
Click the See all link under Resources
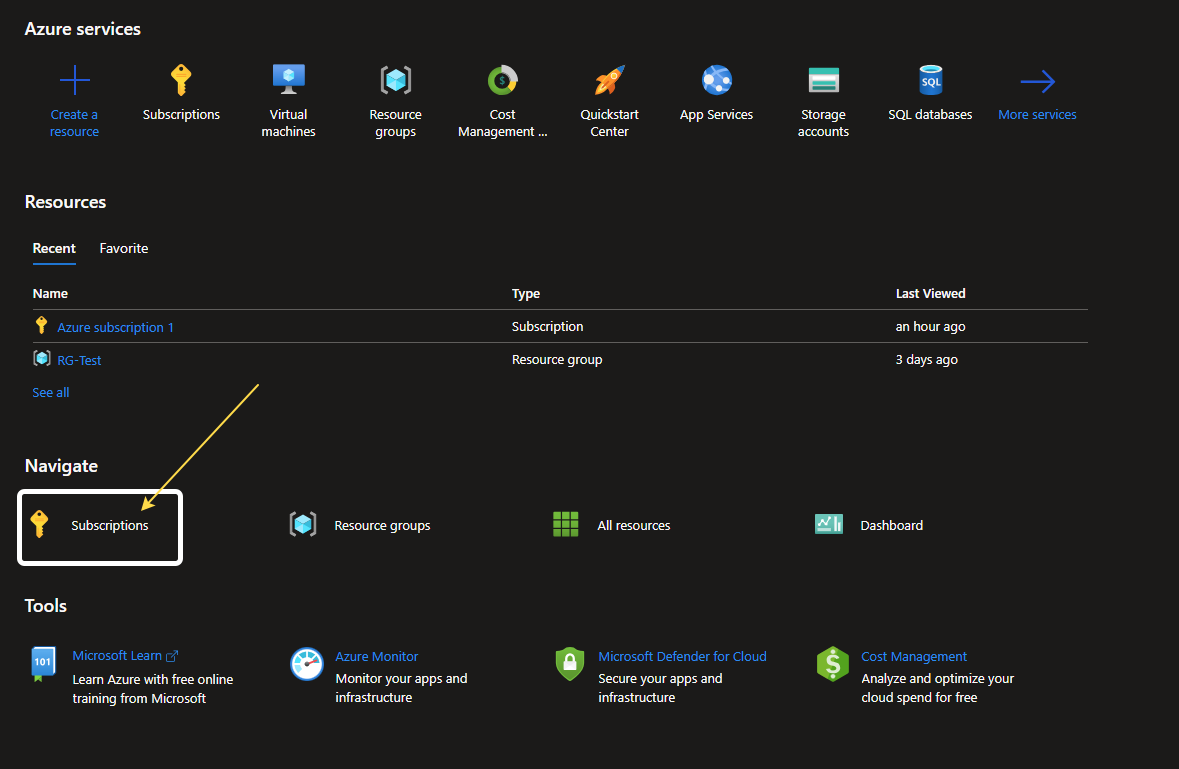tap(50, 392)
